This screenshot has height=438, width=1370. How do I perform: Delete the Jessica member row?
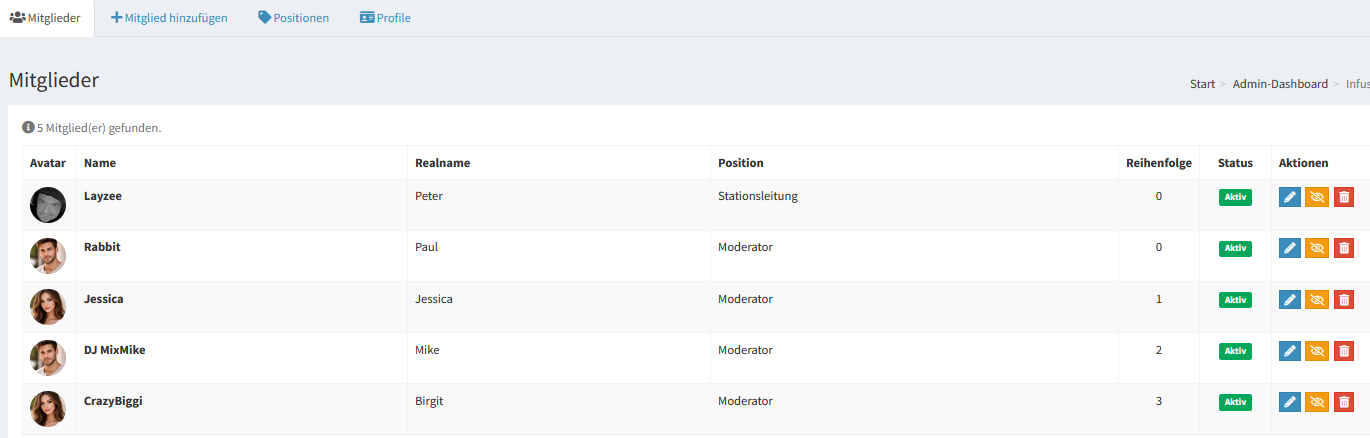point(1344,299)
